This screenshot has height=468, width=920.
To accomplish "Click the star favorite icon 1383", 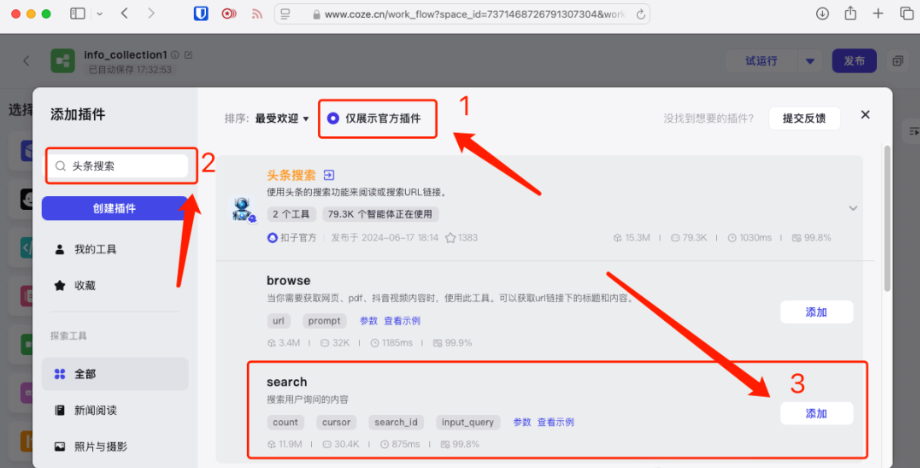I will (x=451, y=238).
